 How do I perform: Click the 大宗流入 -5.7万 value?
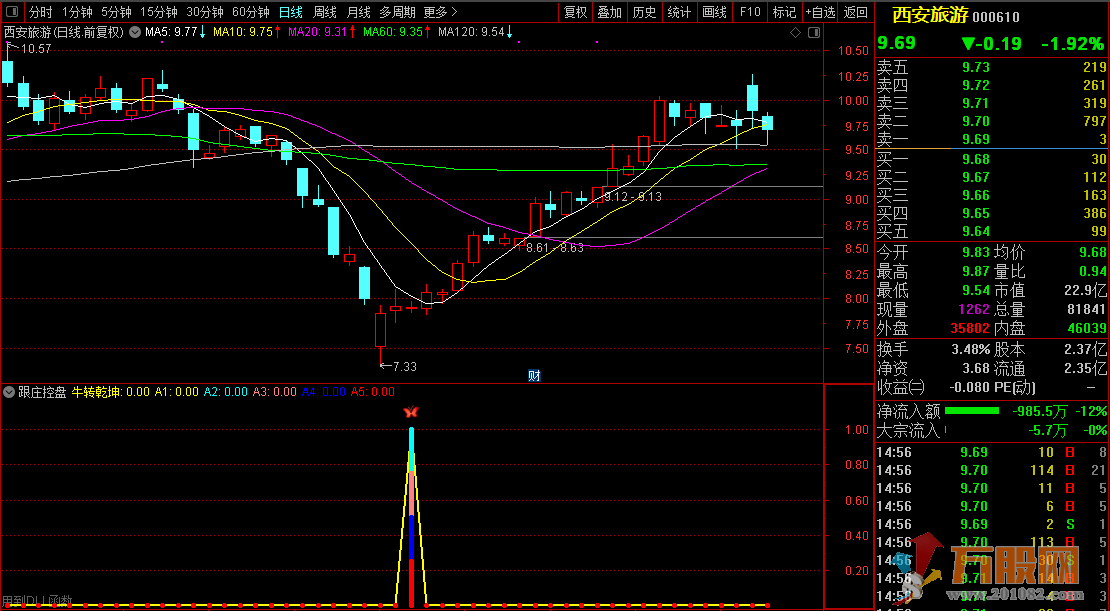[x=1047, y=430]
